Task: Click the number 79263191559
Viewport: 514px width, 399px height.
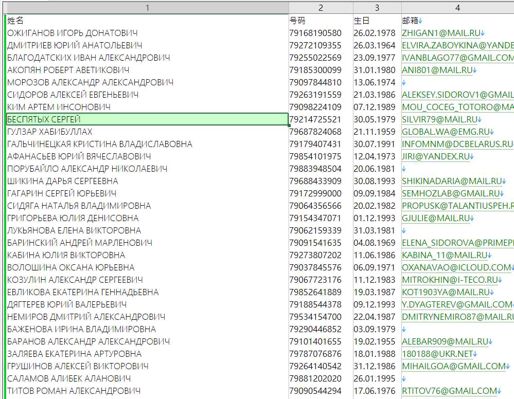Action: pos(315,95)
